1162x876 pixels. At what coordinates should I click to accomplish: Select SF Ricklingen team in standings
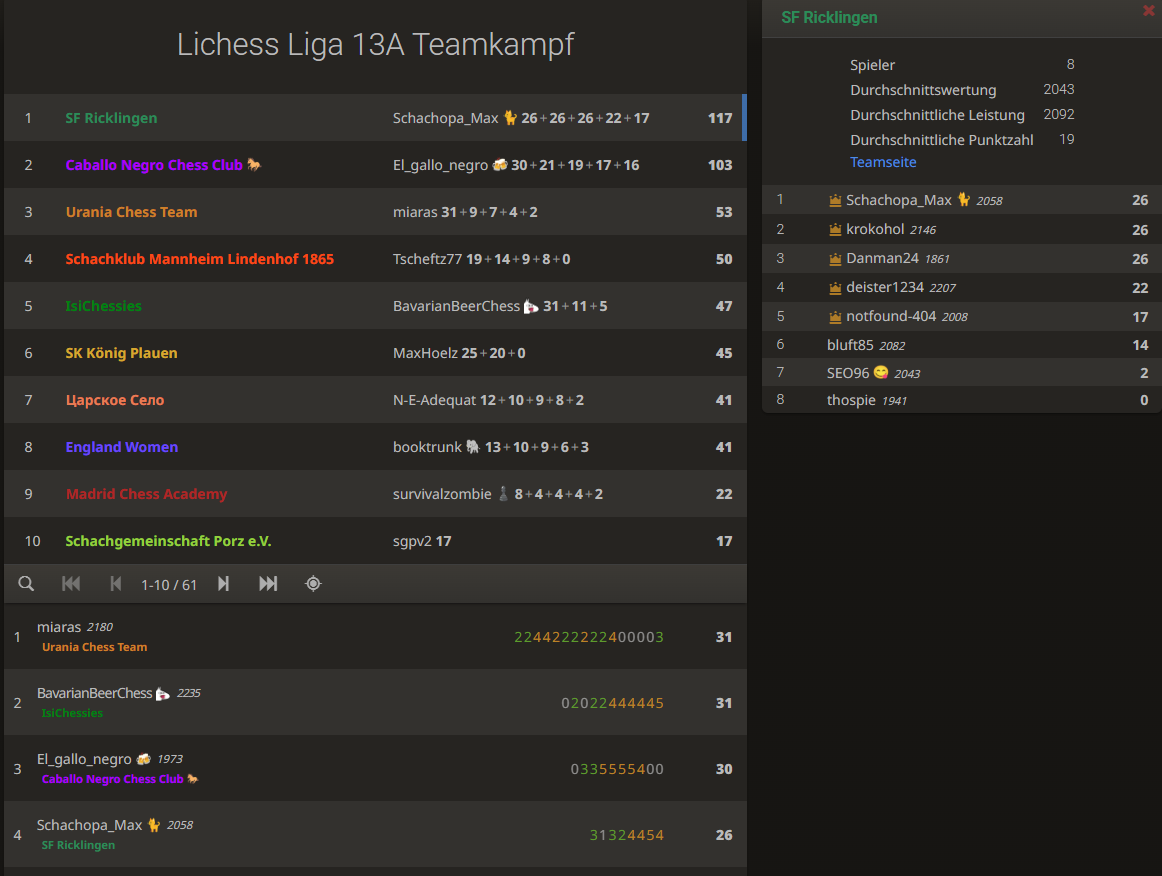tap(111, 118)
